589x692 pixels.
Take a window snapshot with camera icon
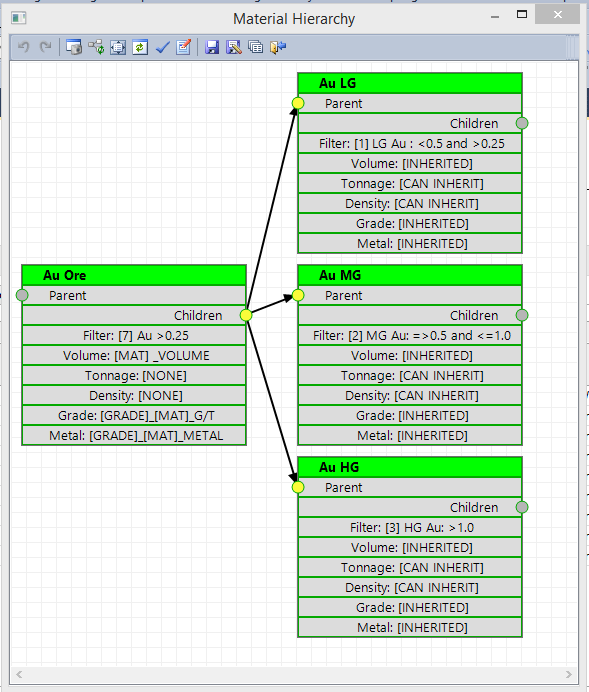tap(74, 47)
